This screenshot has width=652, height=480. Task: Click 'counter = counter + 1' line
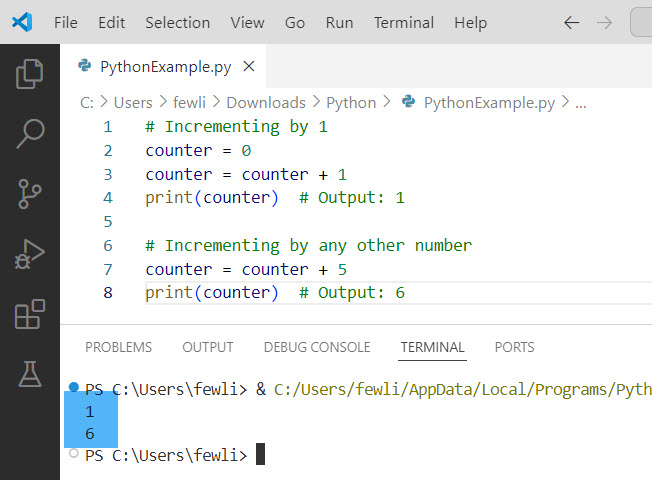point(246,174)
